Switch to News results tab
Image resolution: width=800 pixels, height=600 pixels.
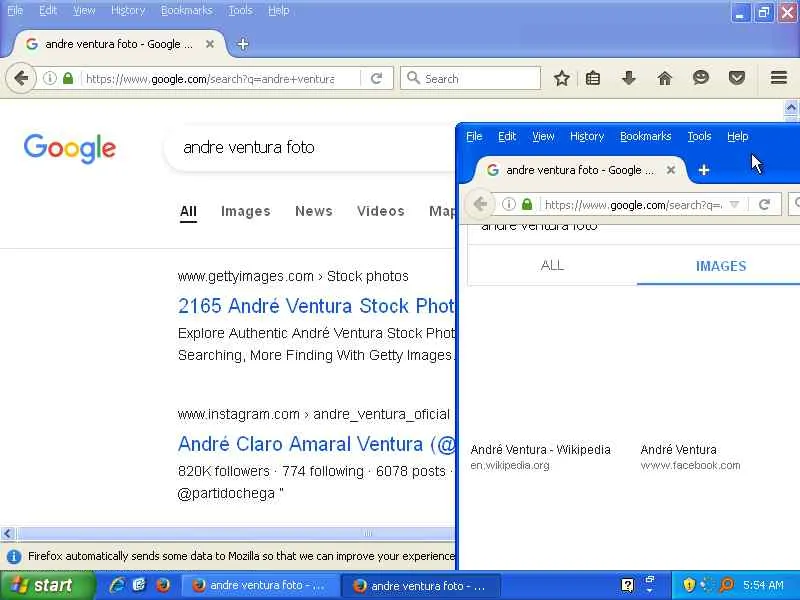pyautogui.click(x=313, y=211)
